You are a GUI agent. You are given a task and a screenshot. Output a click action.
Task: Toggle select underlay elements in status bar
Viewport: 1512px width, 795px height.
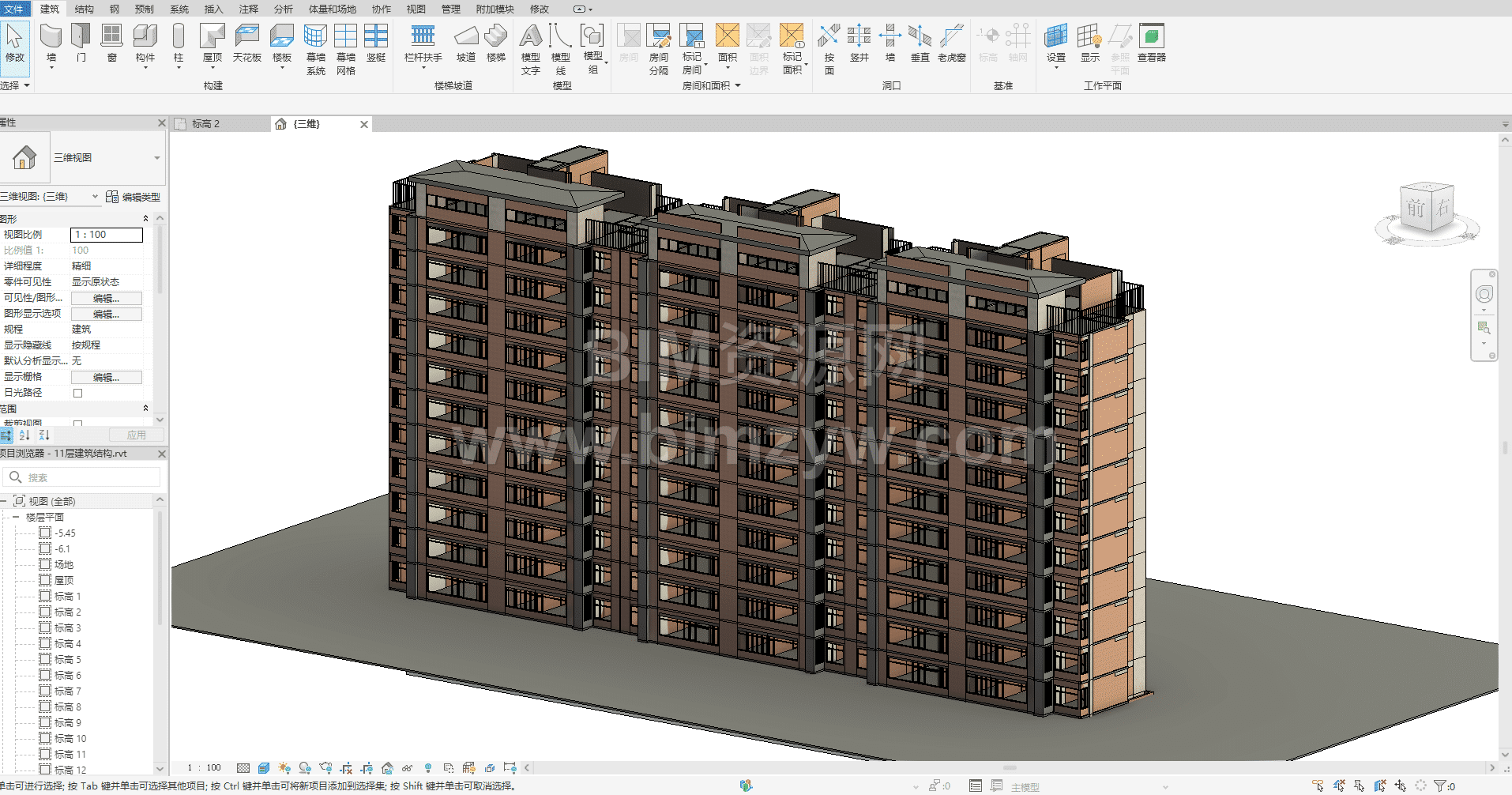(x=1338, y=786)
